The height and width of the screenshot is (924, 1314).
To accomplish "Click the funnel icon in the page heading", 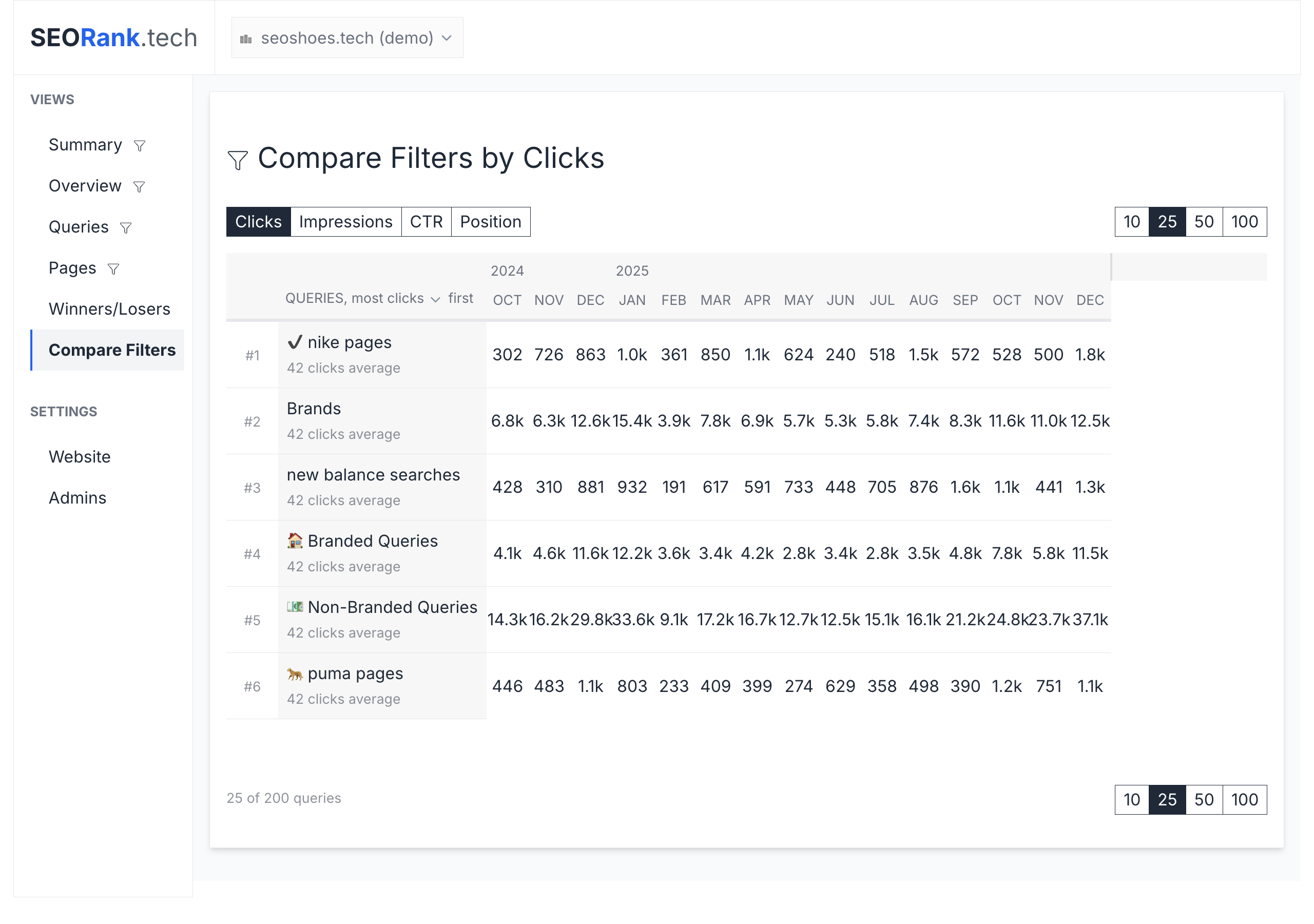I will [x=238, y=160].
